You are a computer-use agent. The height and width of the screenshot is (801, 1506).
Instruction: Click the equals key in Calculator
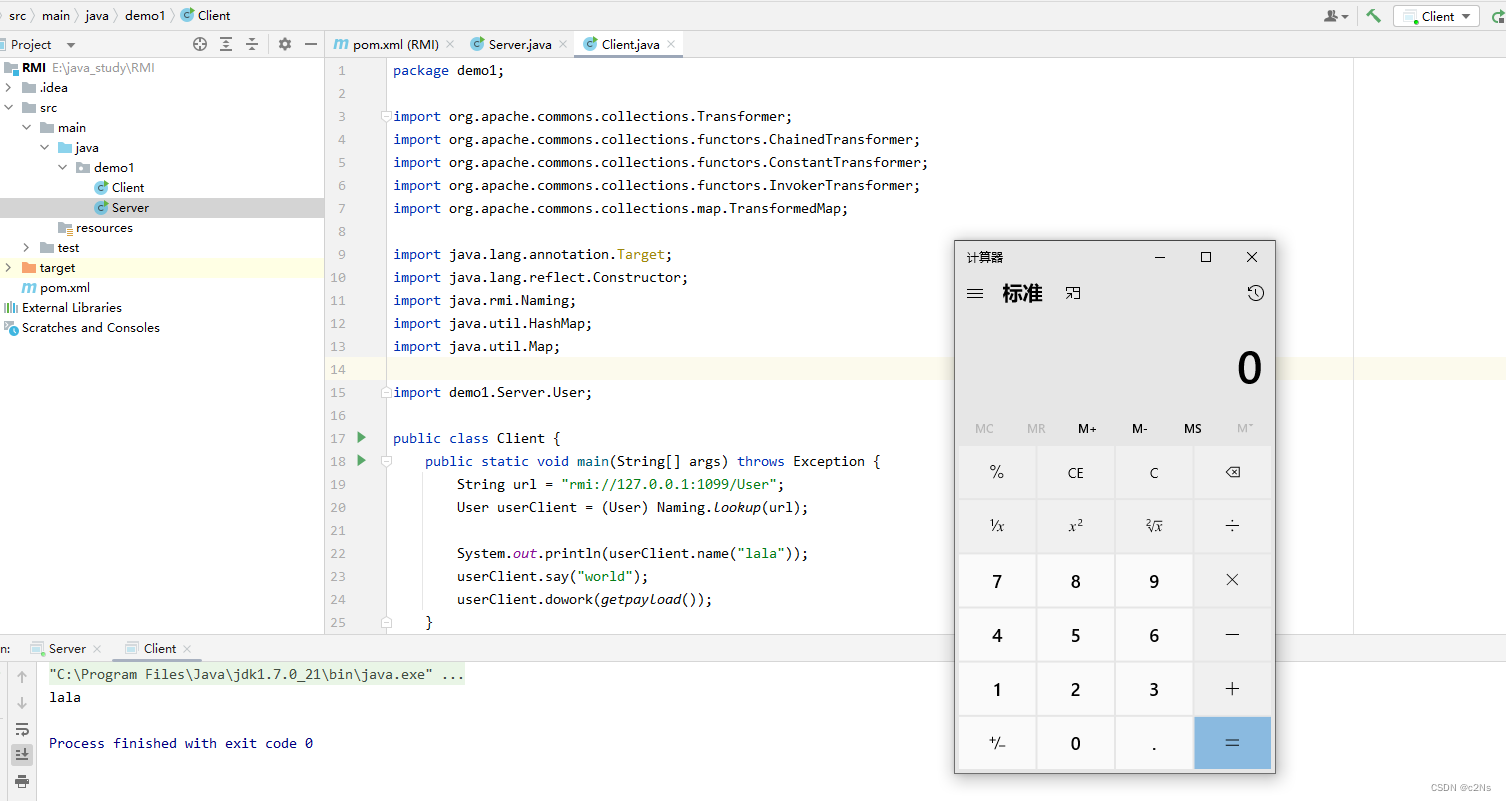(x=1233, y=743)
